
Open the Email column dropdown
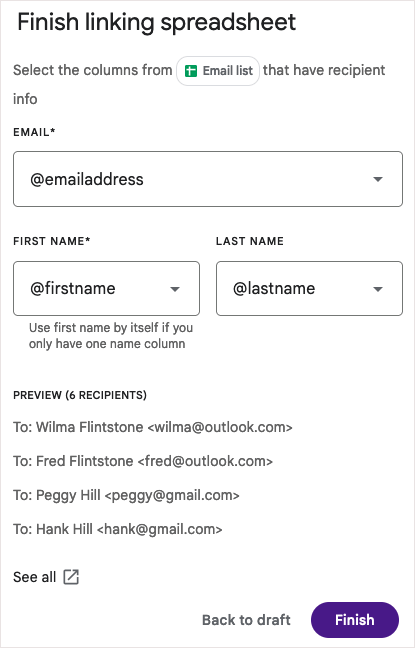pyautogui.click(x=208, y=179)
